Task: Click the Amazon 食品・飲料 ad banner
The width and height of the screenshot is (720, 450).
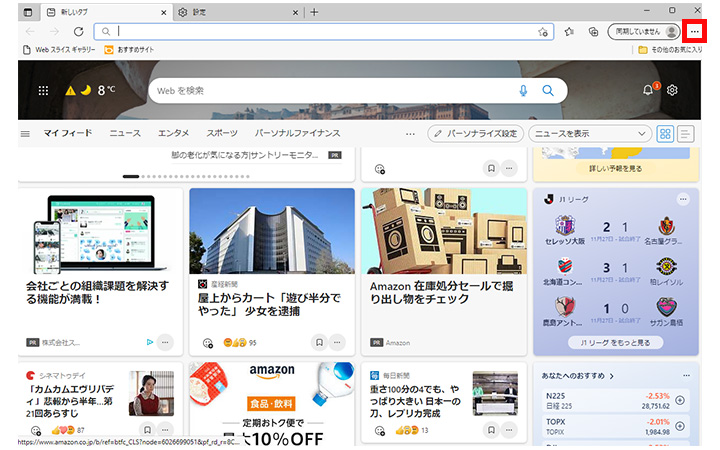Action: tap(272, 404)
